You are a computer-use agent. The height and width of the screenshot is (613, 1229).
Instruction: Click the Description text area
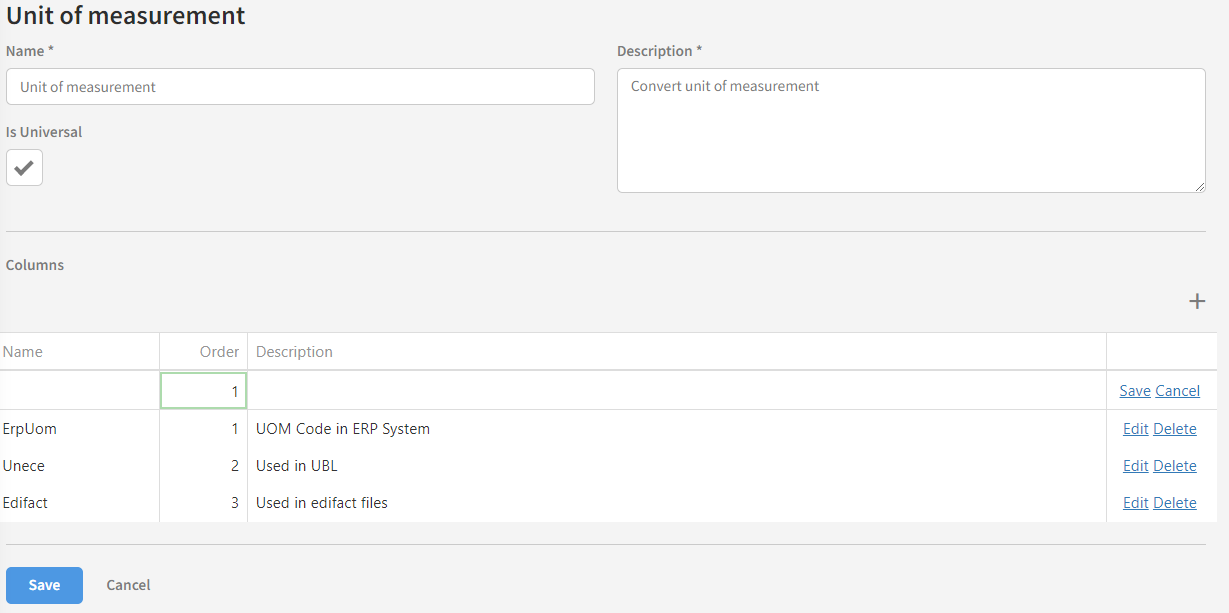(x=910, y=130)
